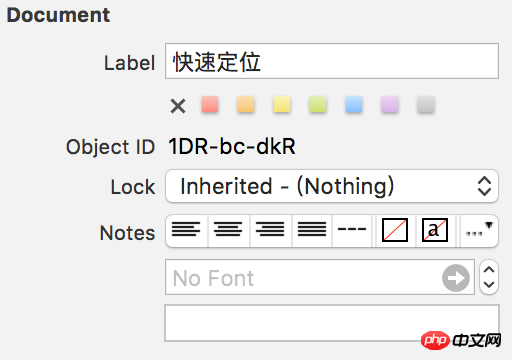Align notes text right
The height and width of the screenshot is (360, 512).
click(270, 230)
